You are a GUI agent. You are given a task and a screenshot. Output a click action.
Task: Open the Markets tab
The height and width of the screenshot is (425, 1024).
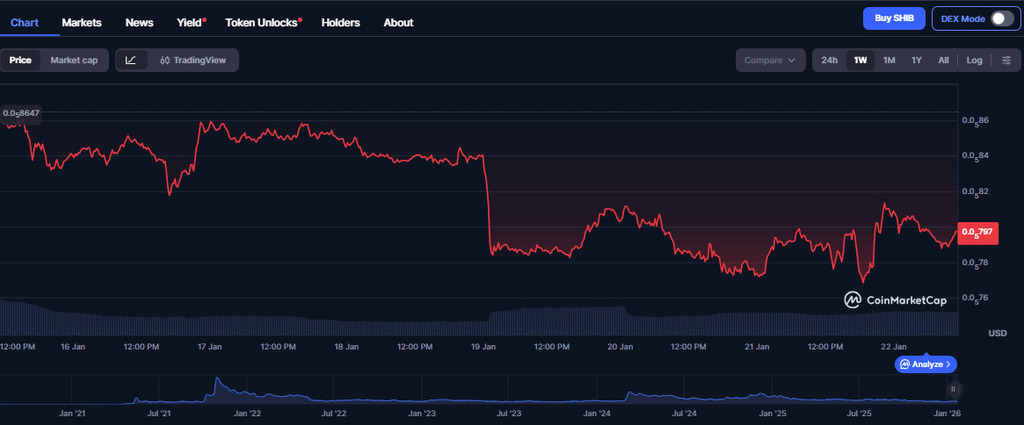(81, 22)
